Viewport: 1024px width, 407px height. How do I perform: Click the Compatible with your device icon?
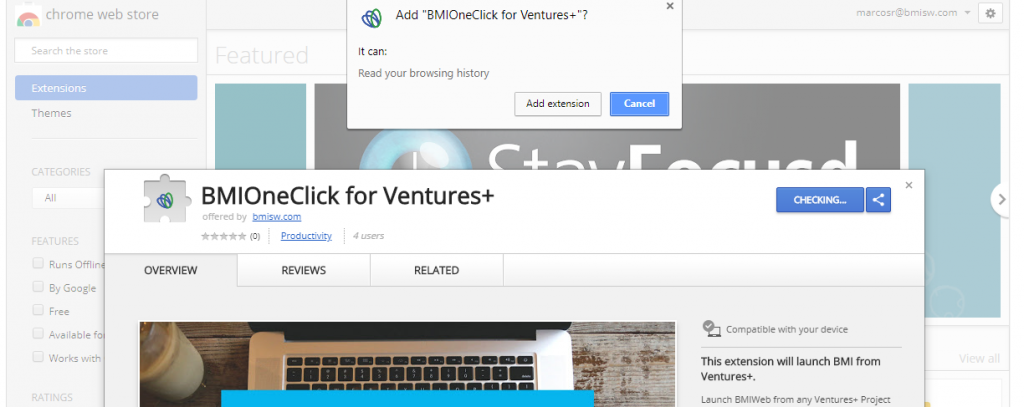click(x=711, y=329)
